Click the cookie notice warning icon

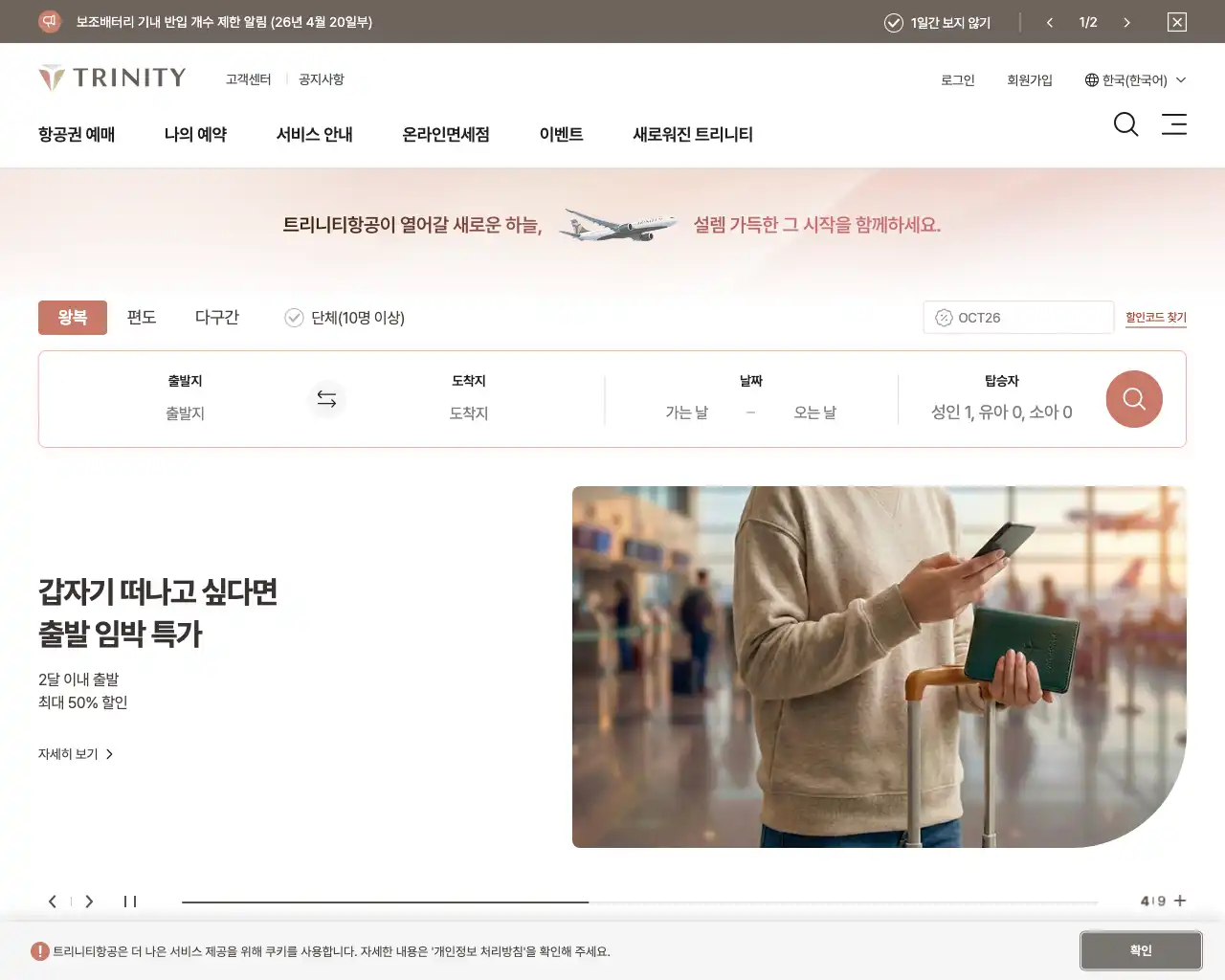pos(39,951)
